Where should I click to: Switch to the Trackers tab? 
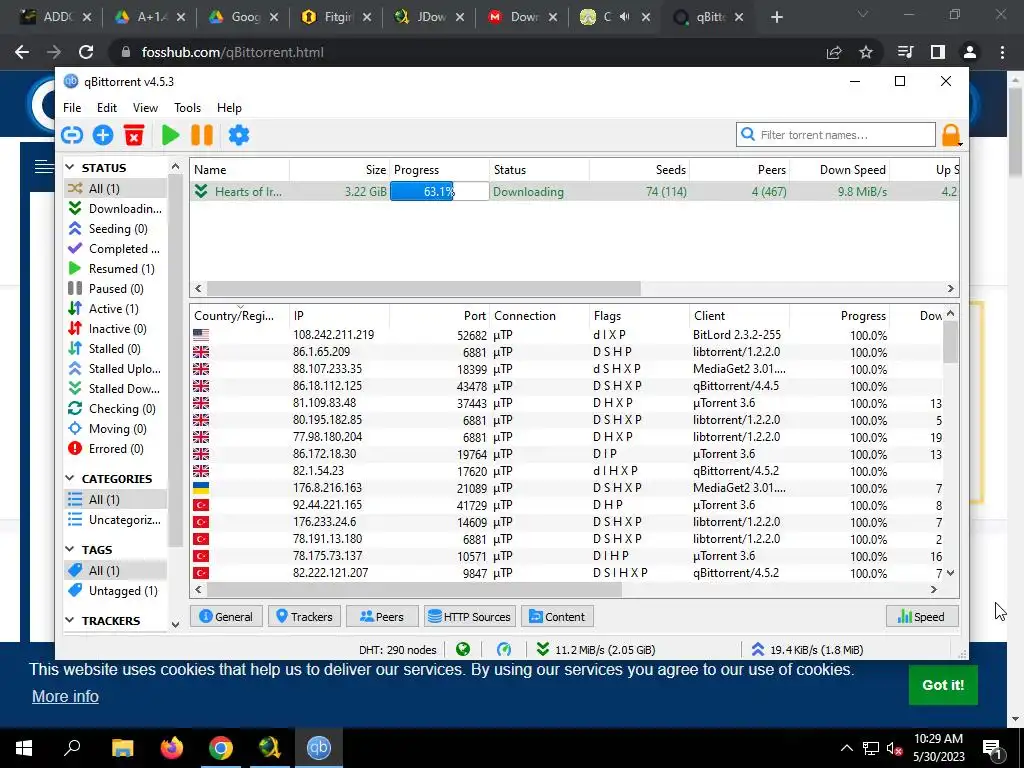304,616
